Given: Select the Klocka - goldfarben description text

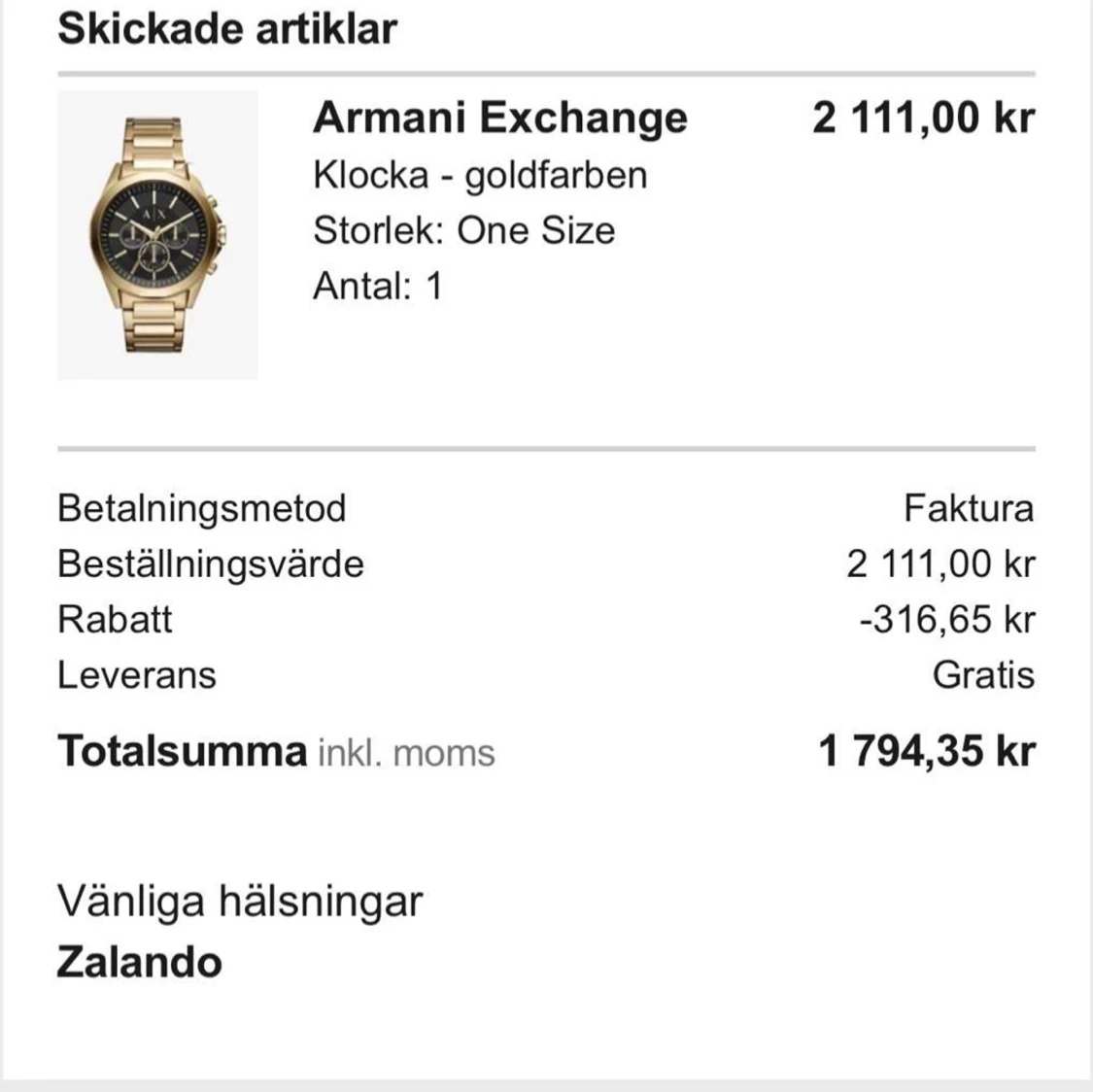Looking at the screenshot, I should 480,174.
